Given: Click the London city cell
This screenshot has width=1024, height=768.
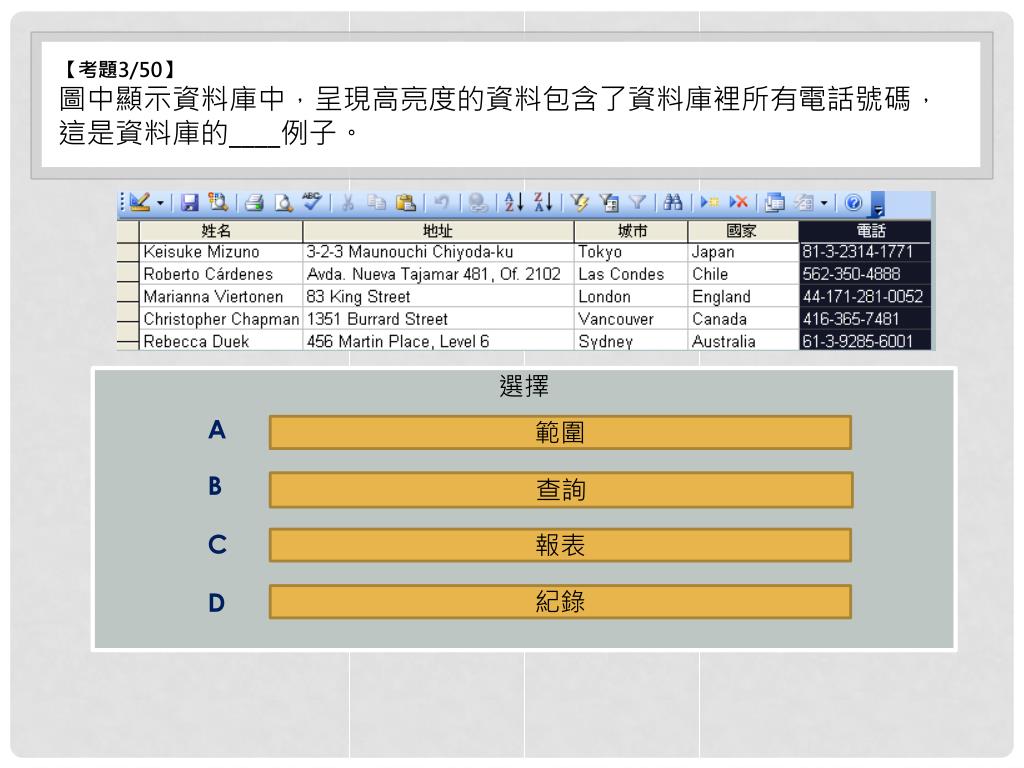Looking at the screenshot, I should click(631, 296).
